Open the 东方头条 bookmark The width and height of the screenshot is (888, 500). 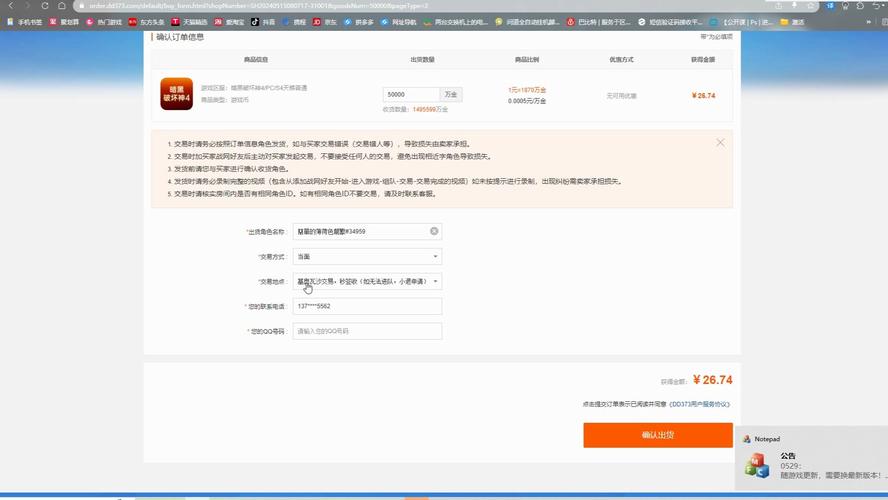coord(146,22)
